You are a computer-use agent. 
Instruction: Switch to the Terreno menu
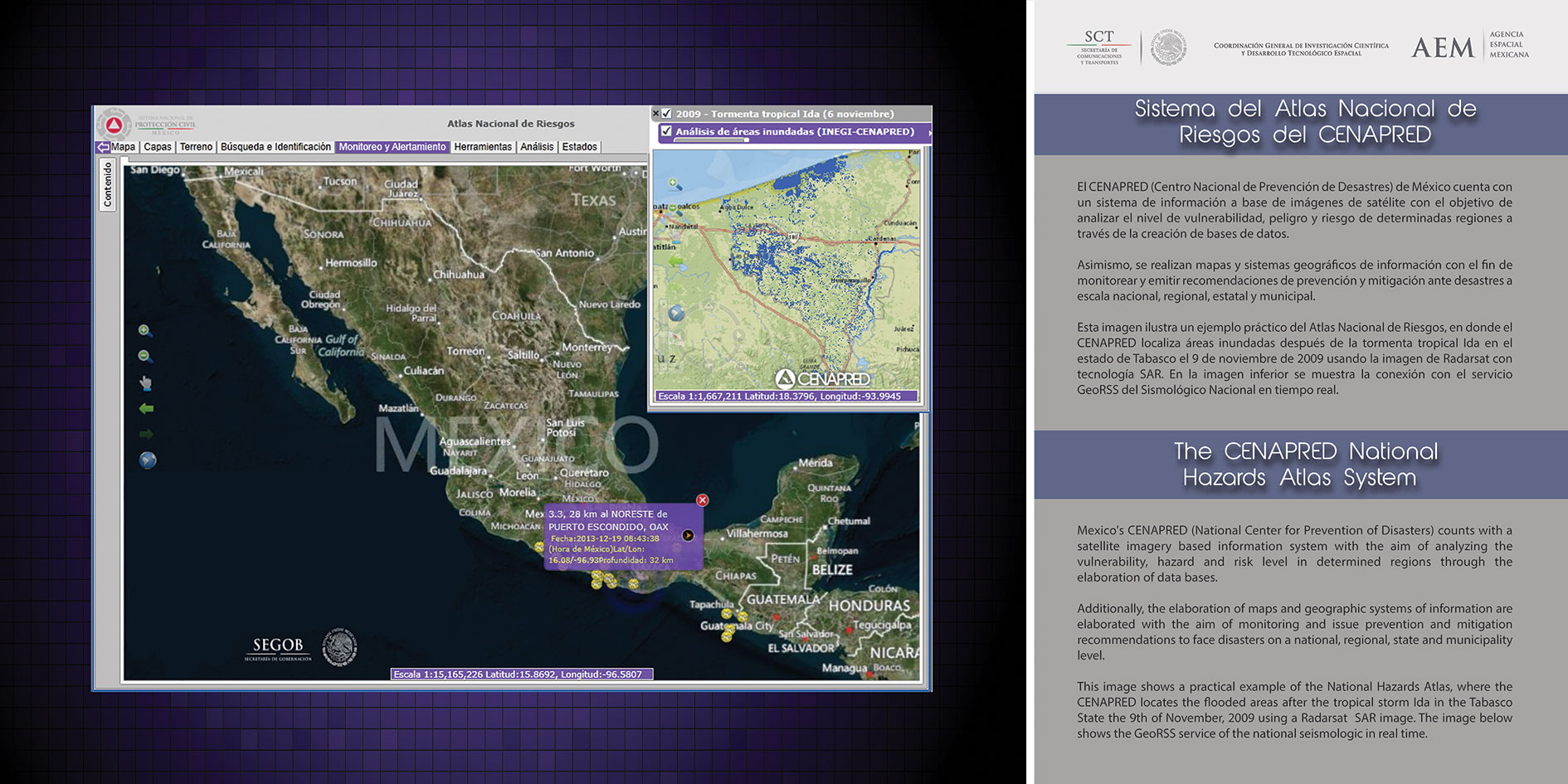click(x=196, y=147)
